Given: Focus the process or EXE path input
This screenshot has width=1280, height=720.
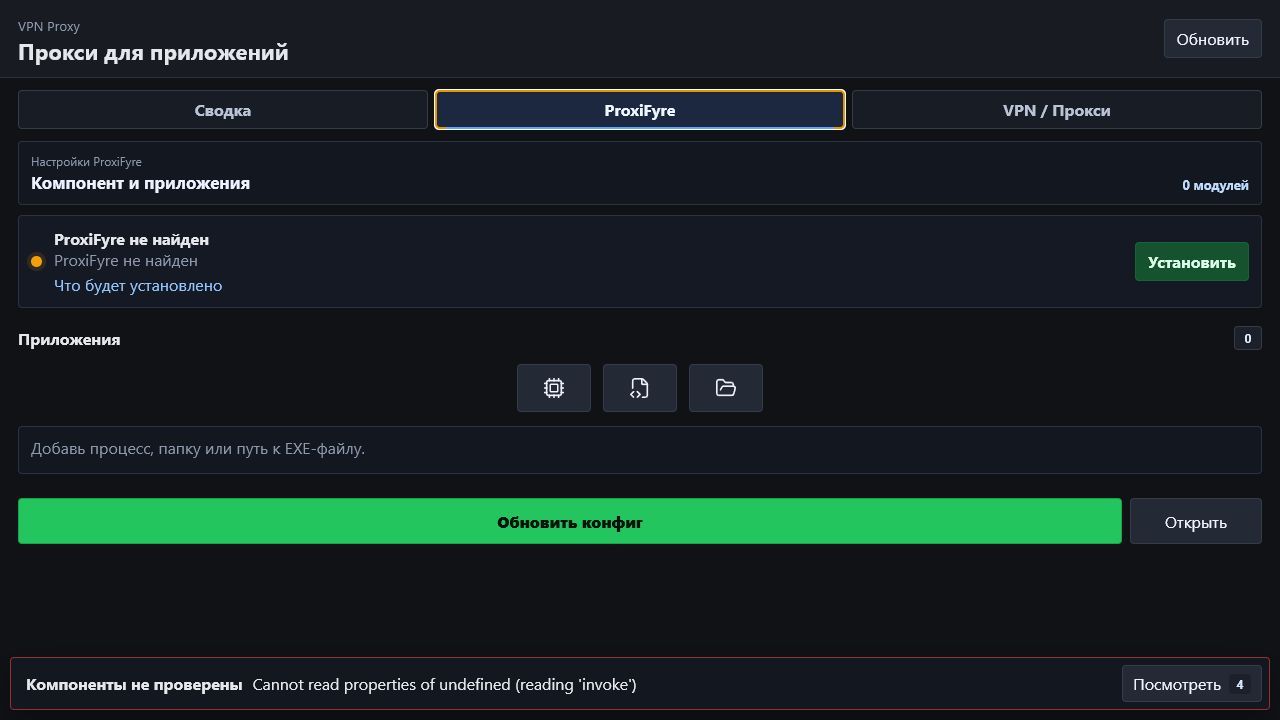Looking at the screenshot, I should tap(640, 450).
